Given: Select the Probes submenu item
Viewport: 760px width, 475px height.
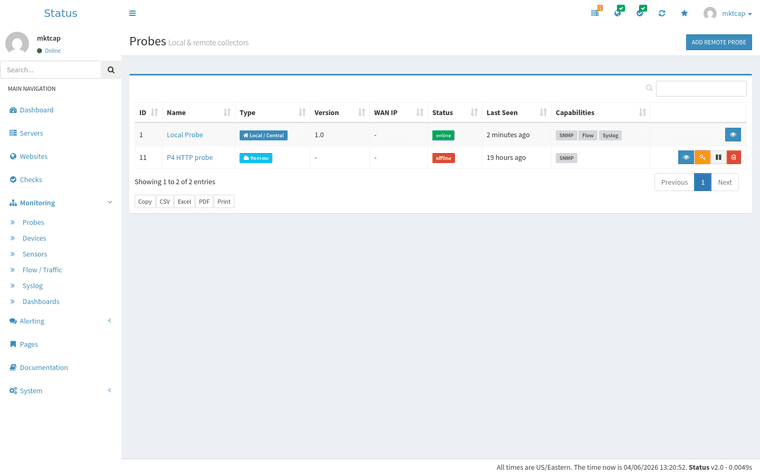Looking at the screenshot, I should pyautogui.click(x=33, y=222).
